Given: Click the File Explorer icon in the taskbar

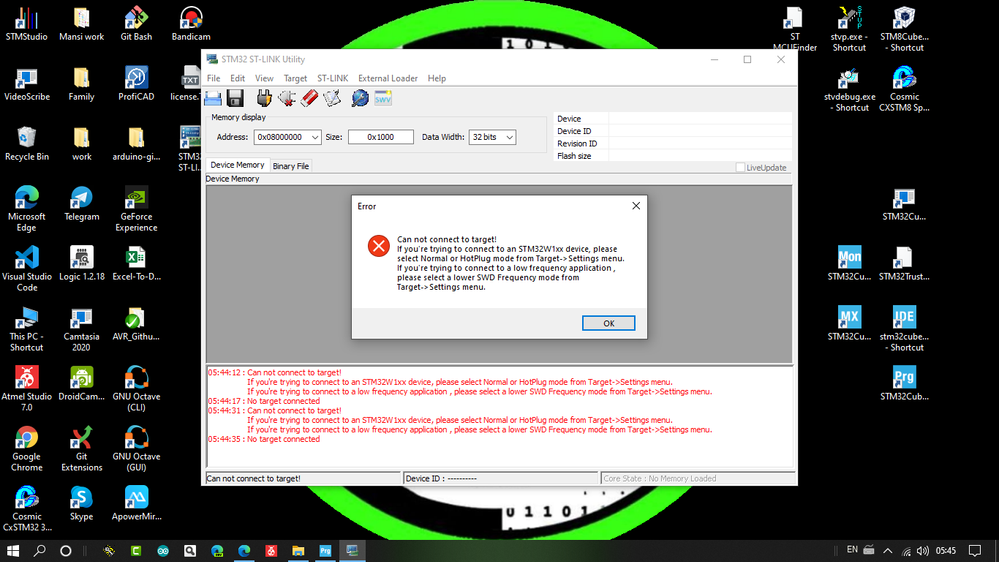Looking at the screenshot, I should [x=298, y=551].
